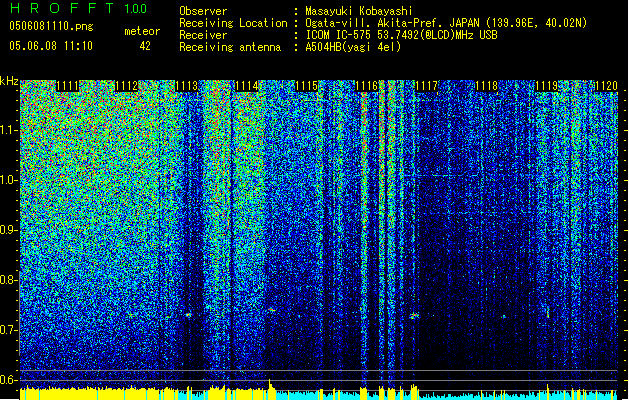The width and height of the screenshot is (629, 400).
Task: Click the 1117 time marker
Action: pos(426,86)
